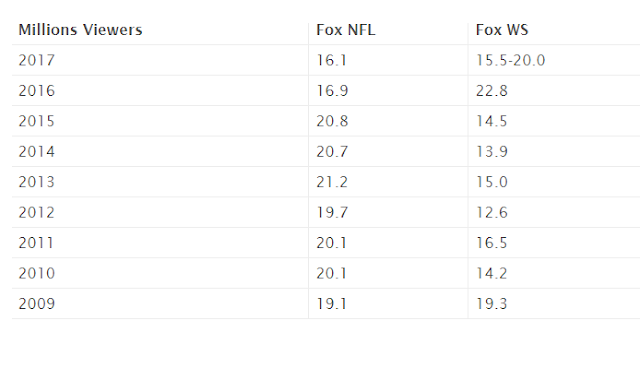Select the 21.2 Fox NFL value
640x392 pixels.
click(x=332, y=182)
